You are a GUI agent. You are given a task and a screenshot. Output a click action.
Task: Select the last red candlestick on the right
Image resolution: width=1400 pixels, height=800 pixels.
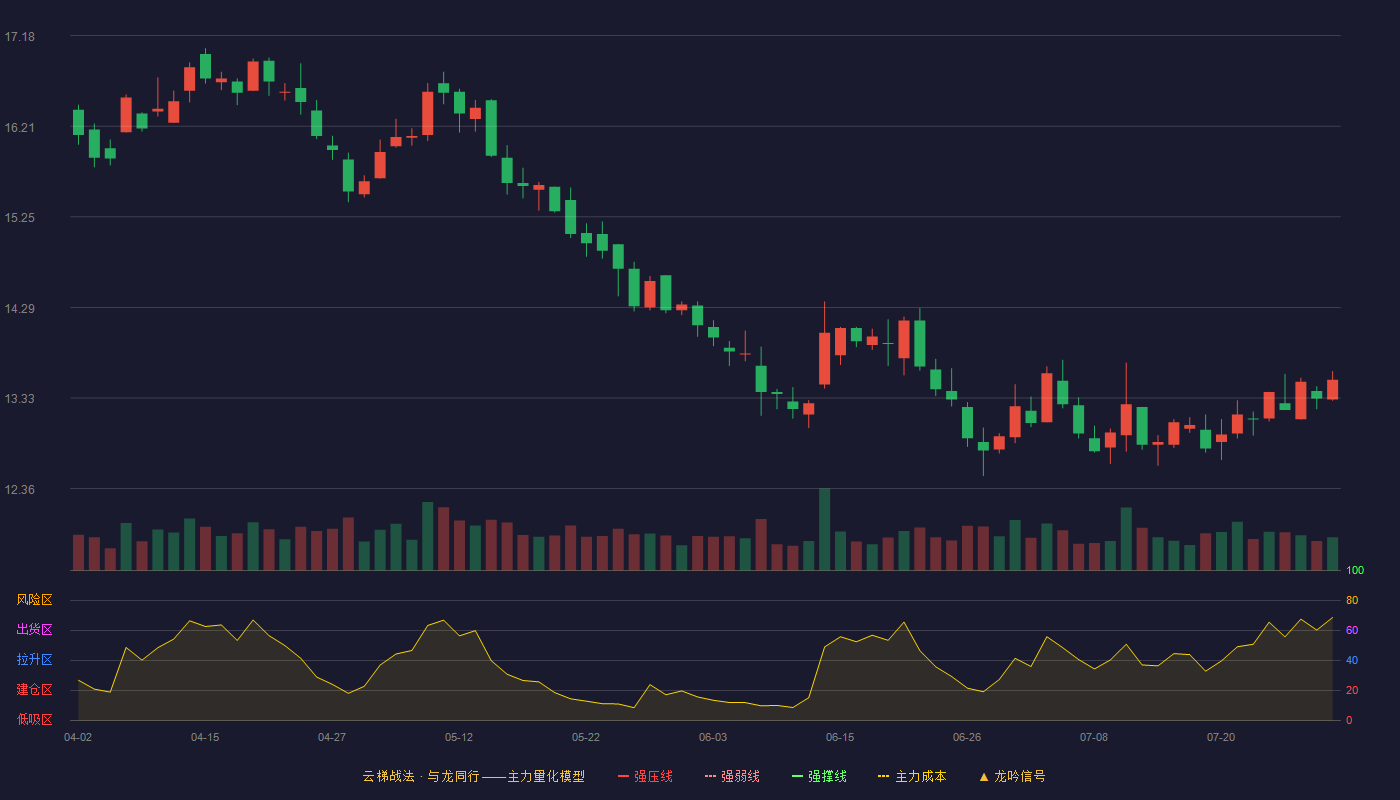1332,389
